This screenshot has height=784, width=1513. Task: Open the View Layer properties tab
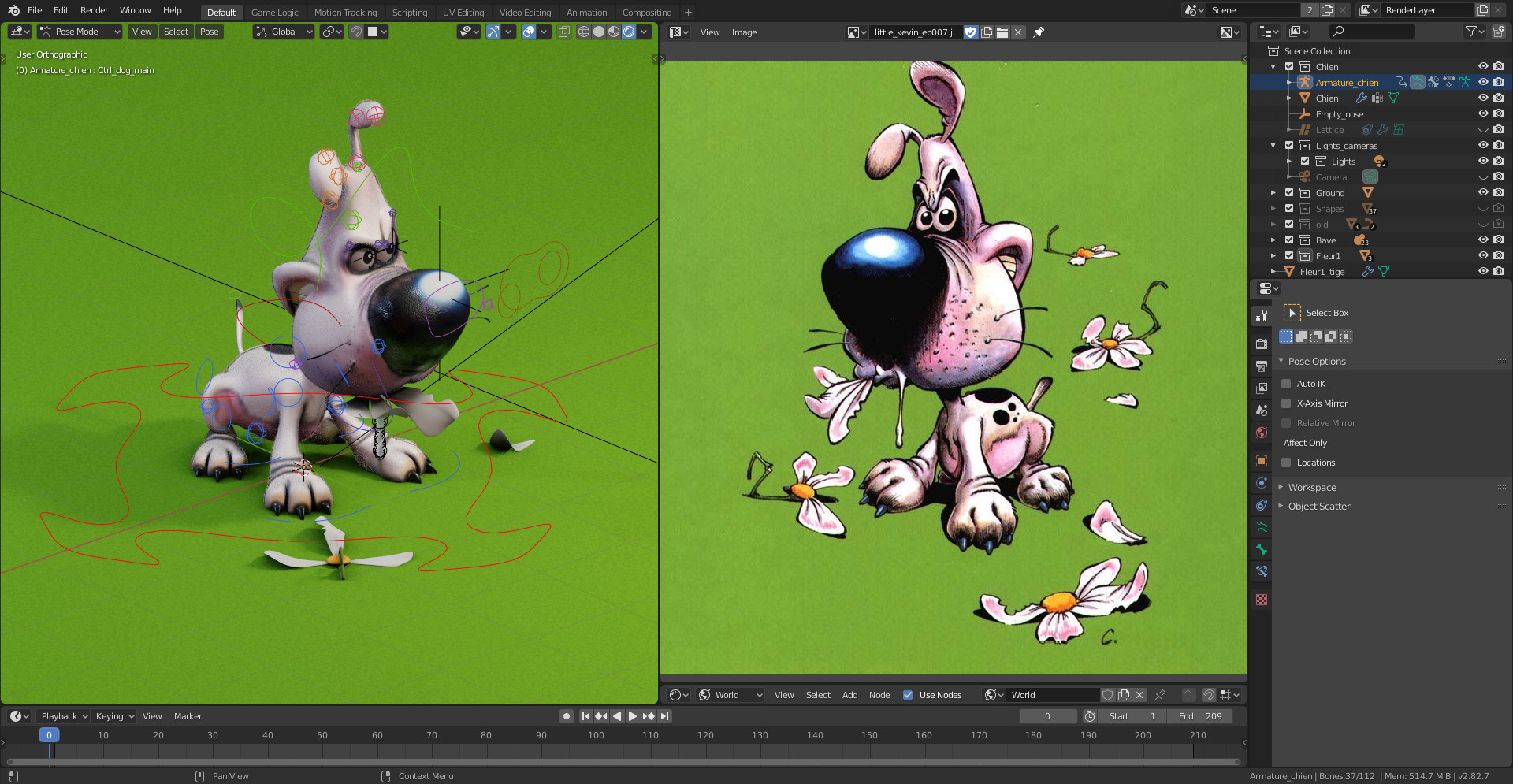1262,388
